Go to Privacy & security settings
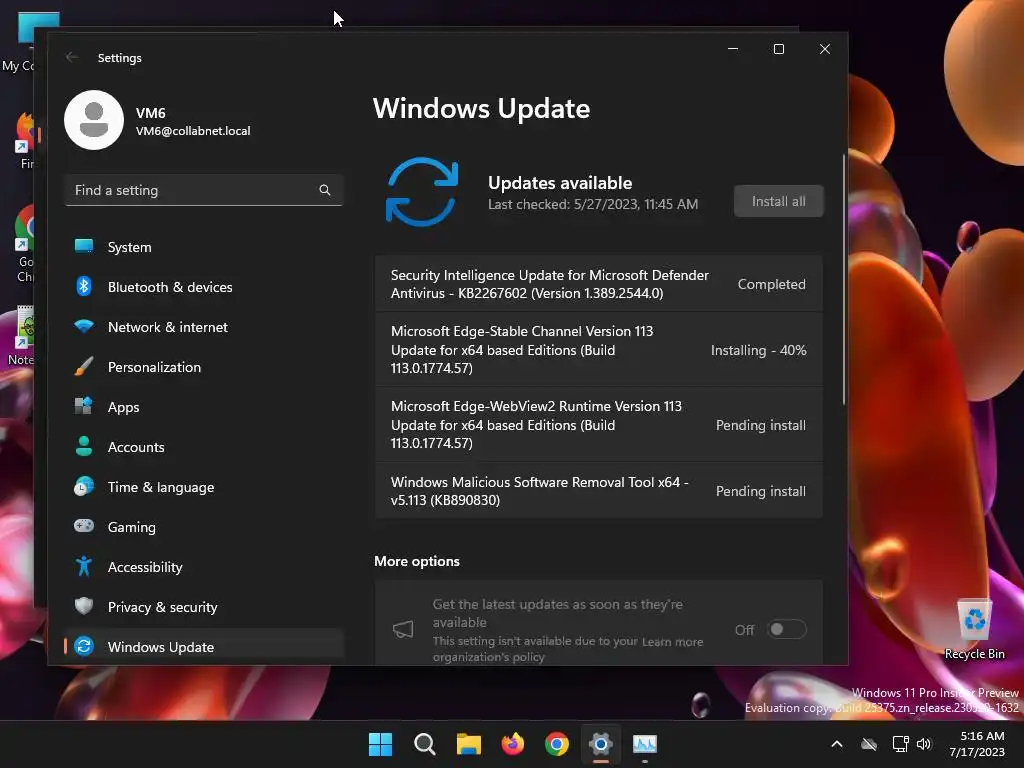This screenshot has height=768, width=1024. click(x=204, y=607)
